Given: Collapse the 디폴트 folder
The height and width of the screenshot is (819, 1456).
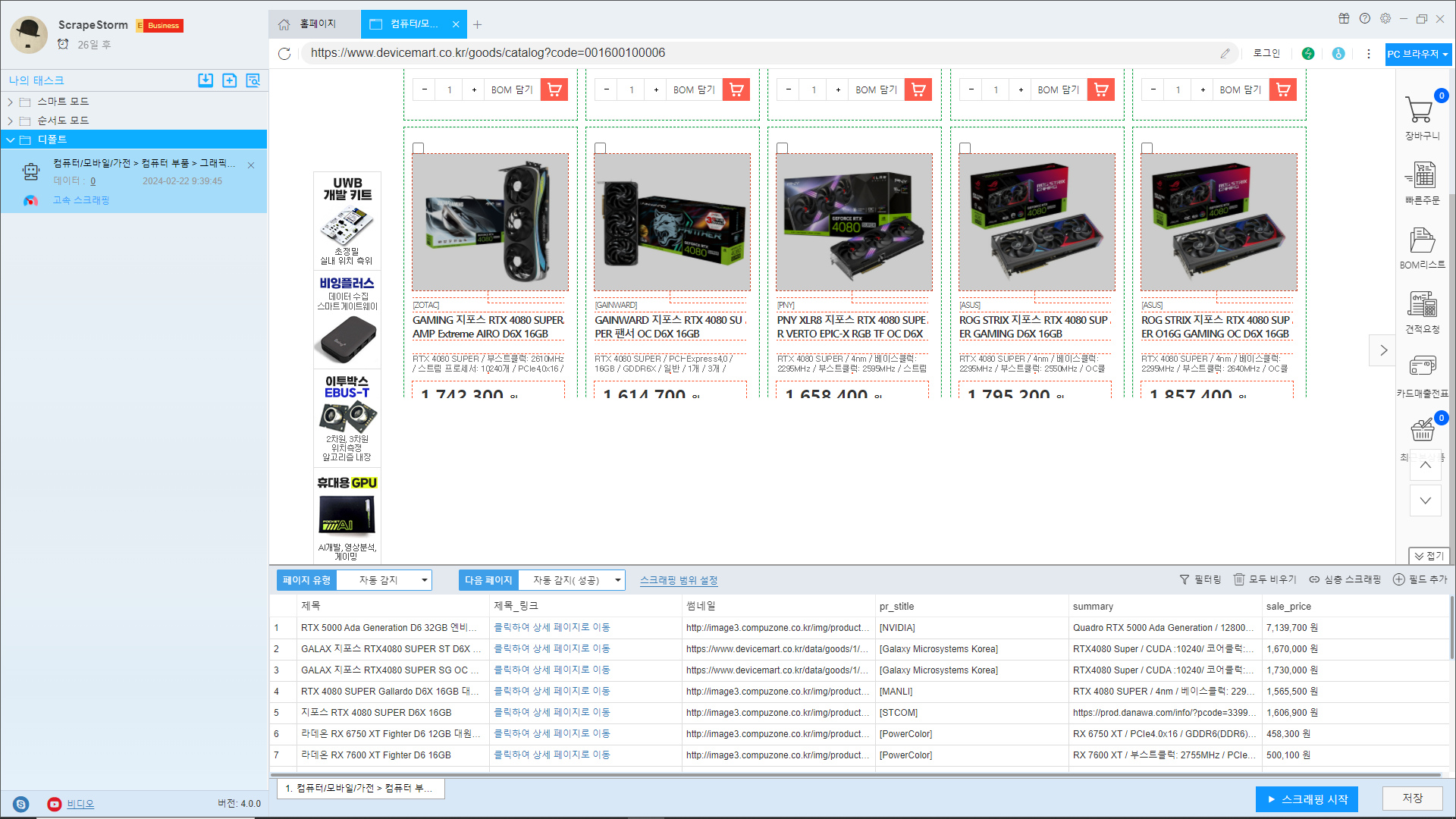Looking at the screenshot, I should 11,140.
